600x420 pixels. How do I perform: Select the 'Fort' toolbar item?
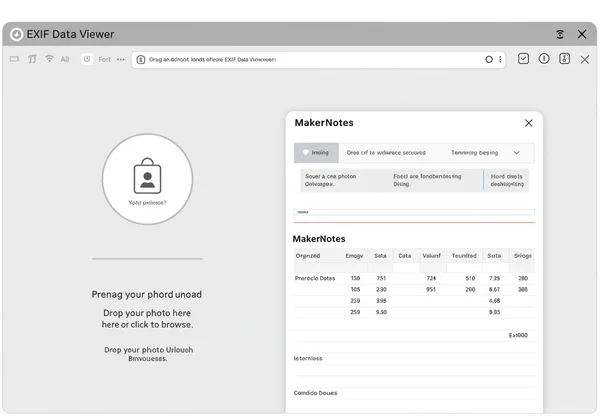click(x=104, y=59)
